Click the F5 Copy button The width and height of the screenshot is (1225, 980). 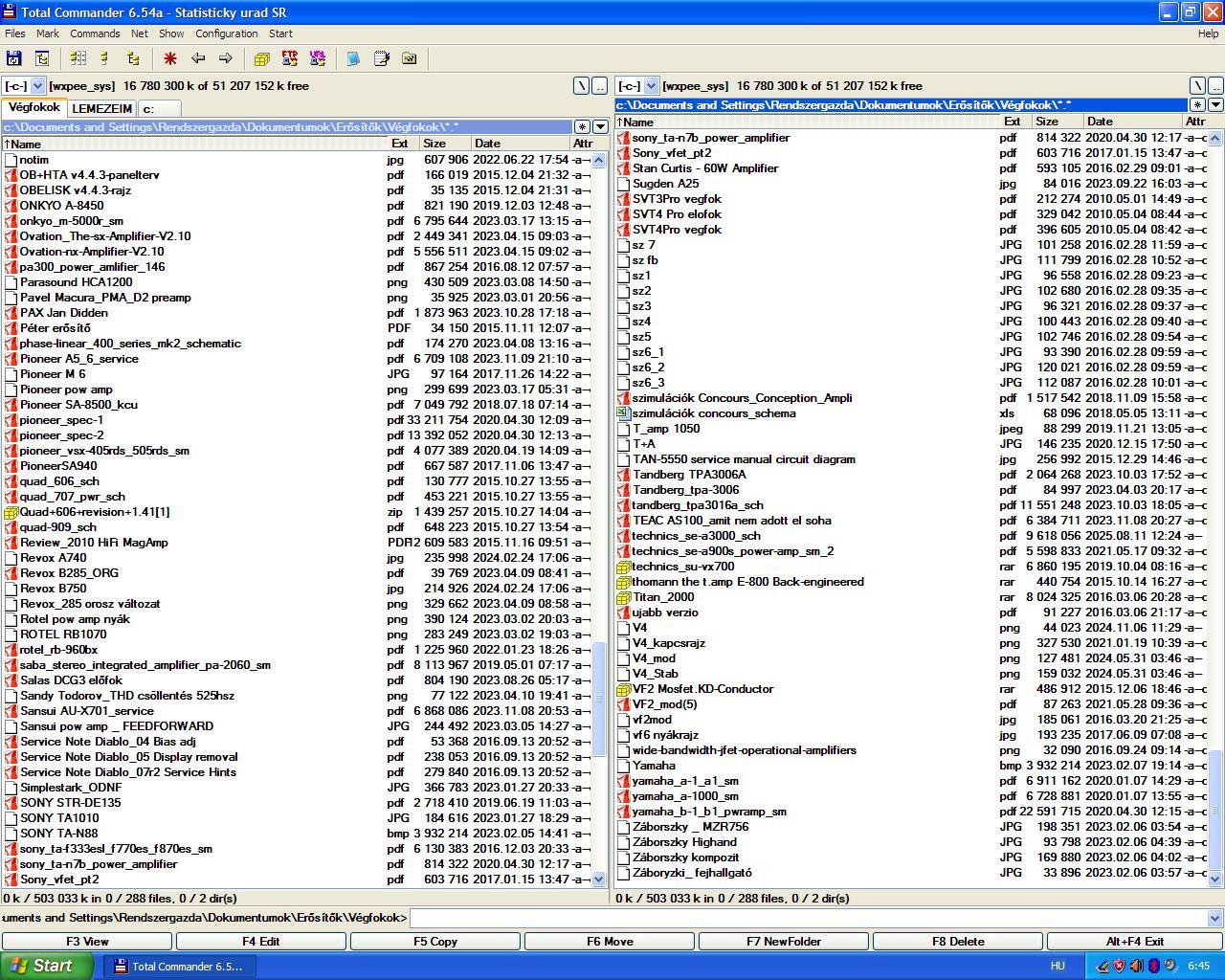(x=435, y=942)
